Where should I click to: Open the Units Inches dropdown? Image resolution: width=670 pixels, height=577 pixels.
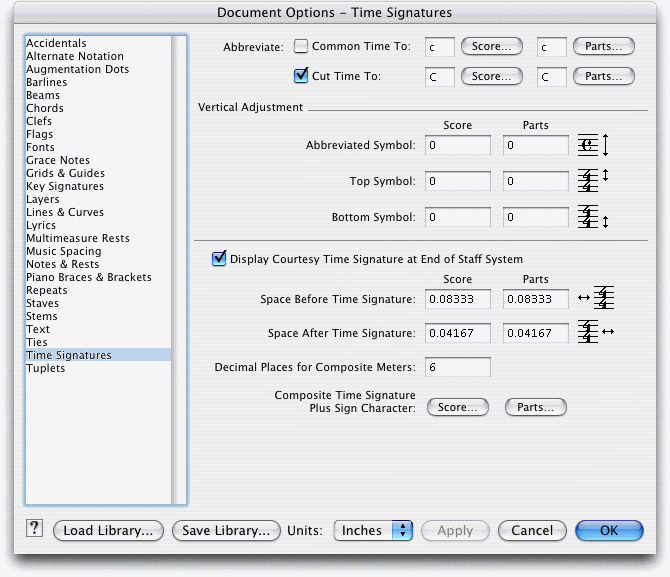(373, 530)
